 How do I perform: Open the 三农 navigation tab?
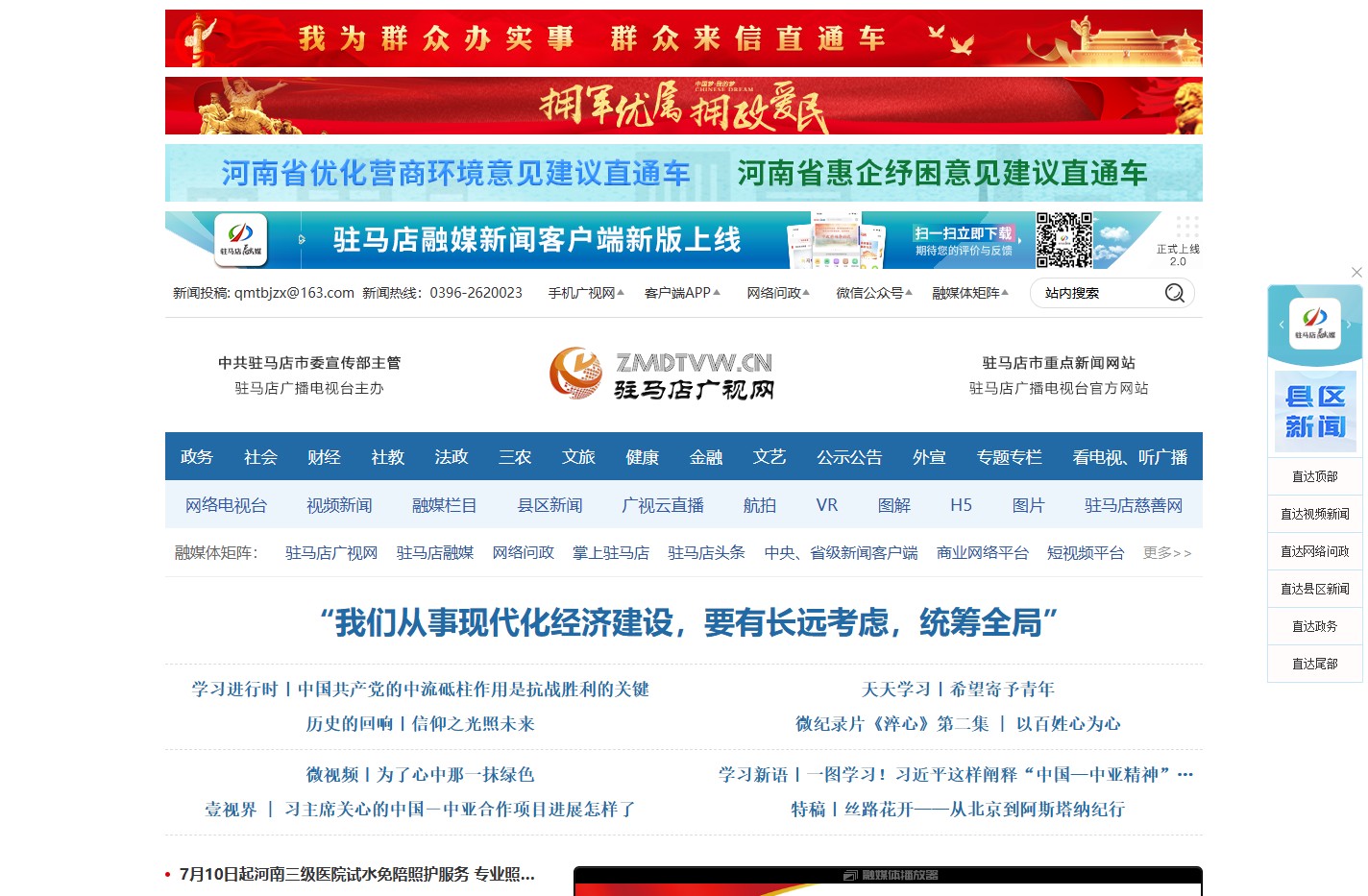point(515,457)
